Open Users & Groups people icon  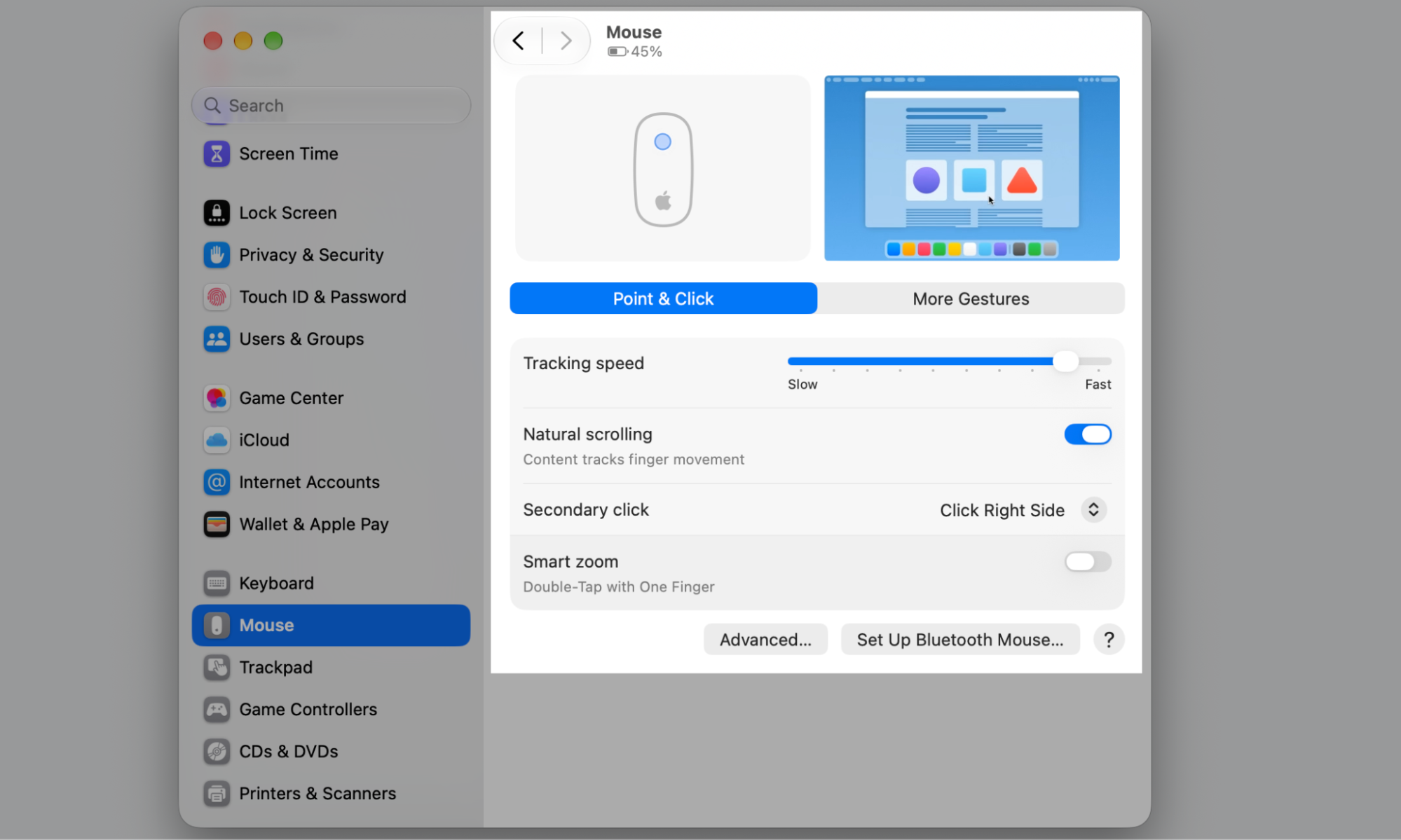217,339
